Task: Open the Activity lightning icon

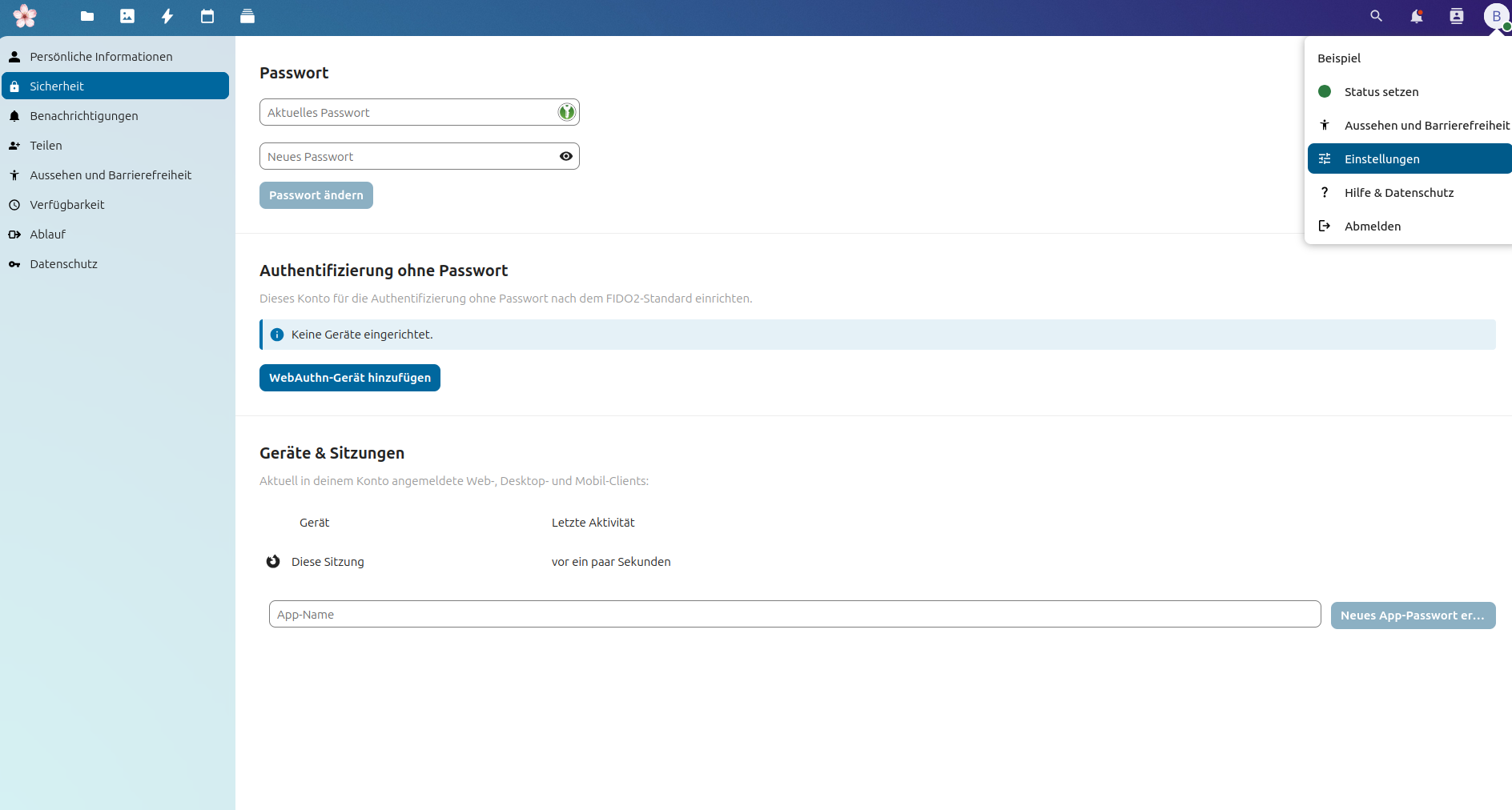Action: tap(167, 16)
